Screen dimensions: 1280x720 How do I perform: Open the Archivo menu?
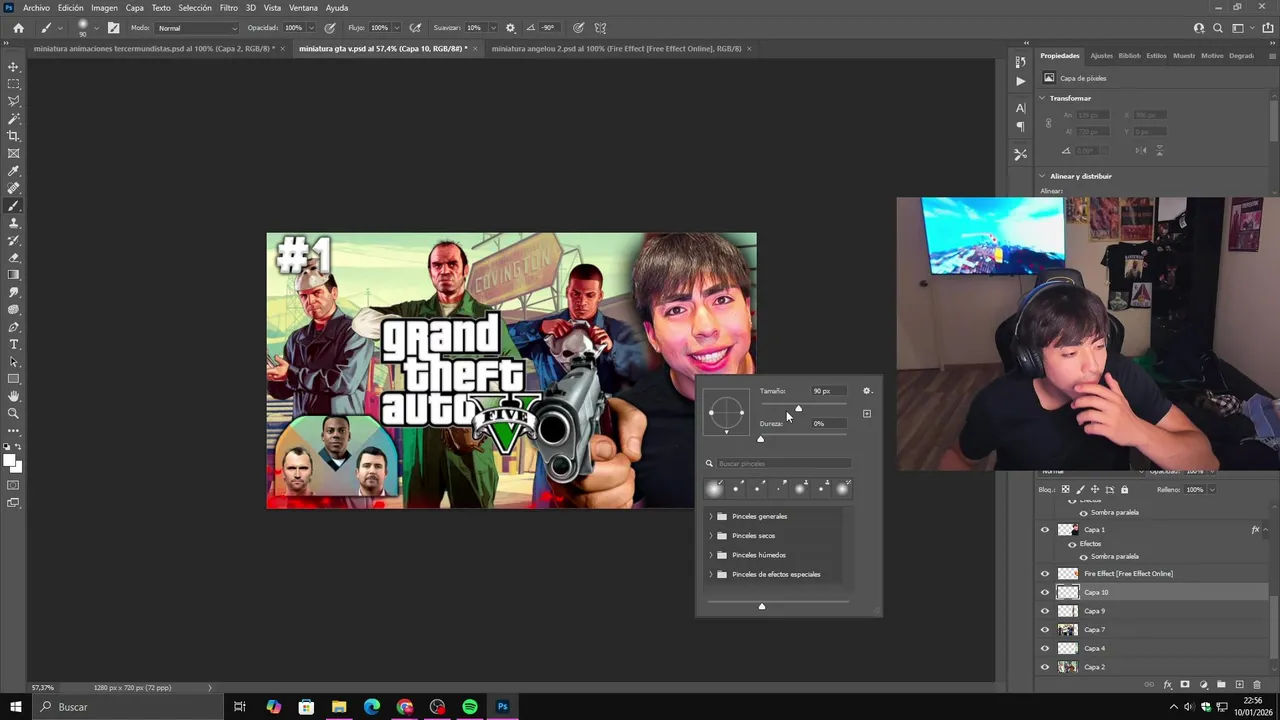click(36, 8)
